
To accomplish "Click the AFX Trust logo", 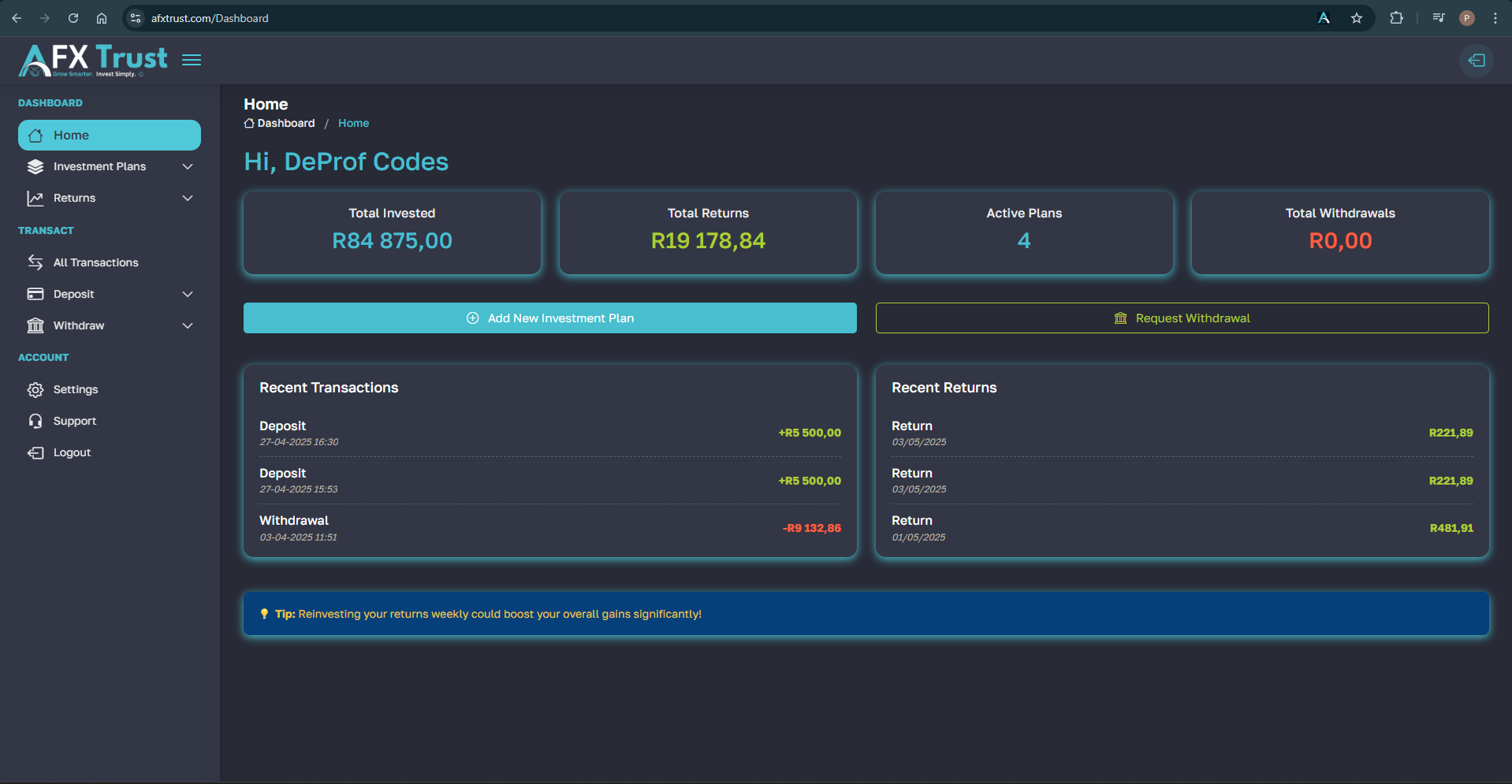I will (93, 60).
